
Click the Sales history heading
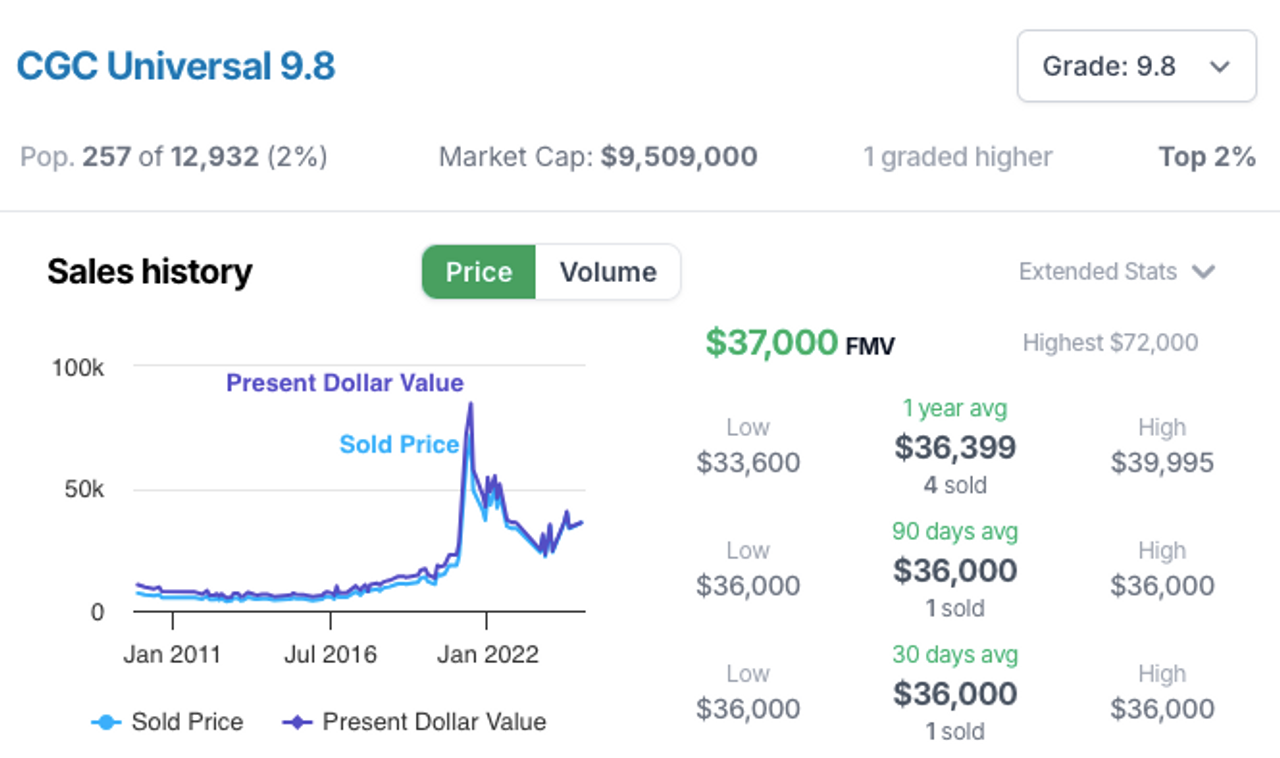(150, 272)
